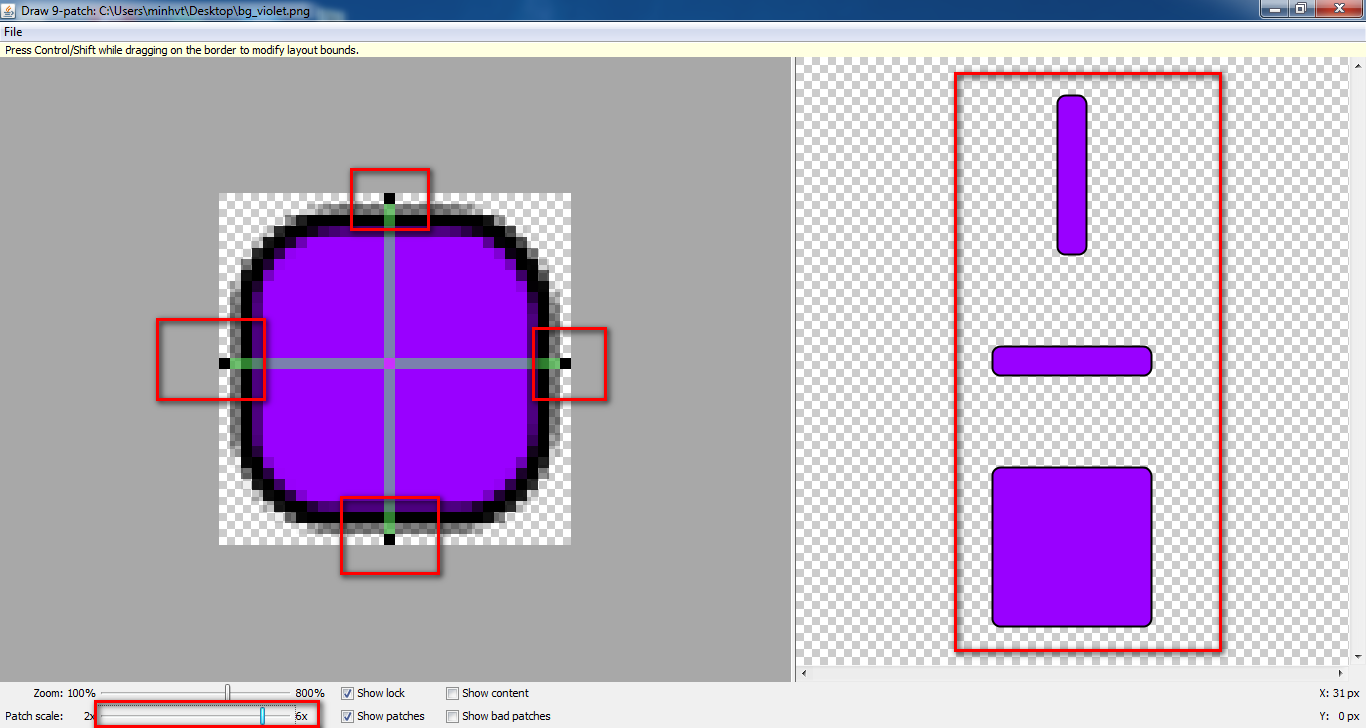Click the pink center patch intersection

(389, 364)
